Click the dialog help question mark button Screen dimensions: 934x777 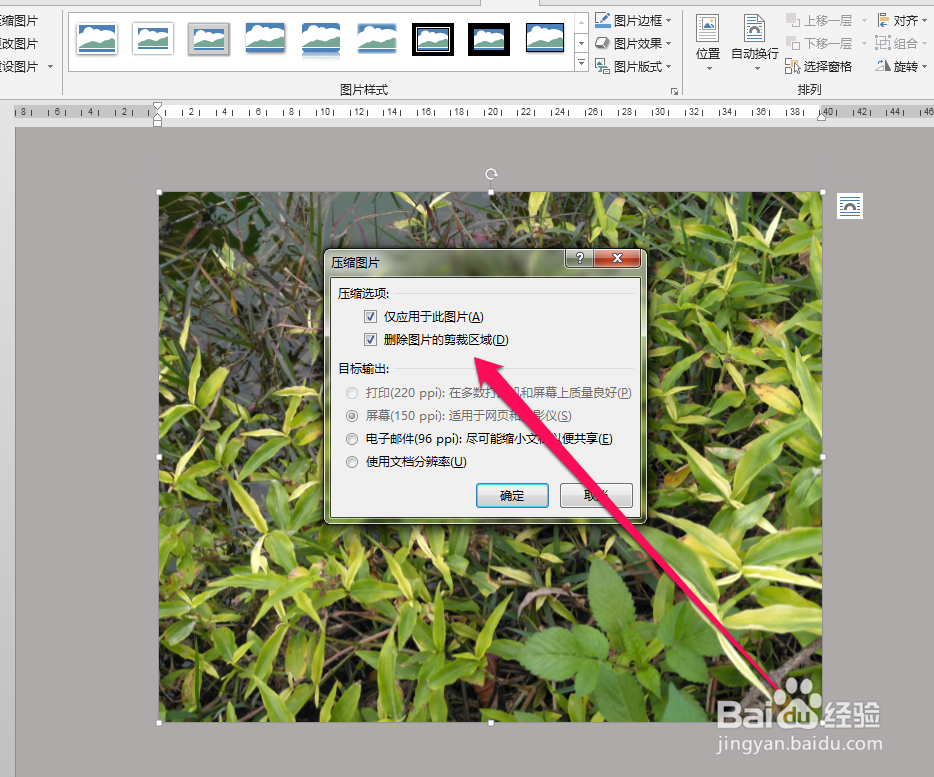(579, 258)
